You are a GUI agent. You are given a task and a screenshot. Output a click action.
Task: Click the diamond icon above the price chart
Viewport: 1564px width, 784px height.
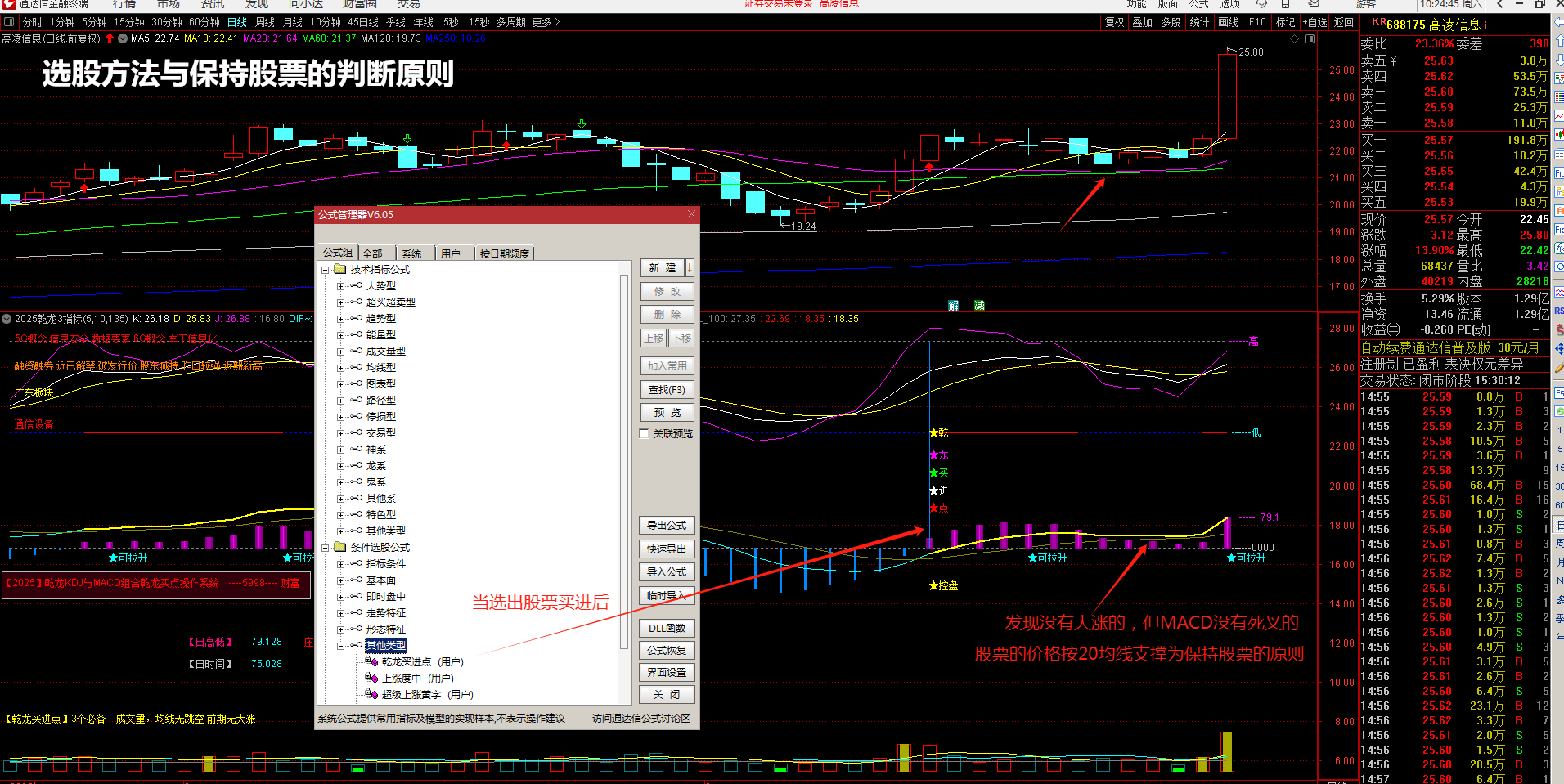point(1294,38)
